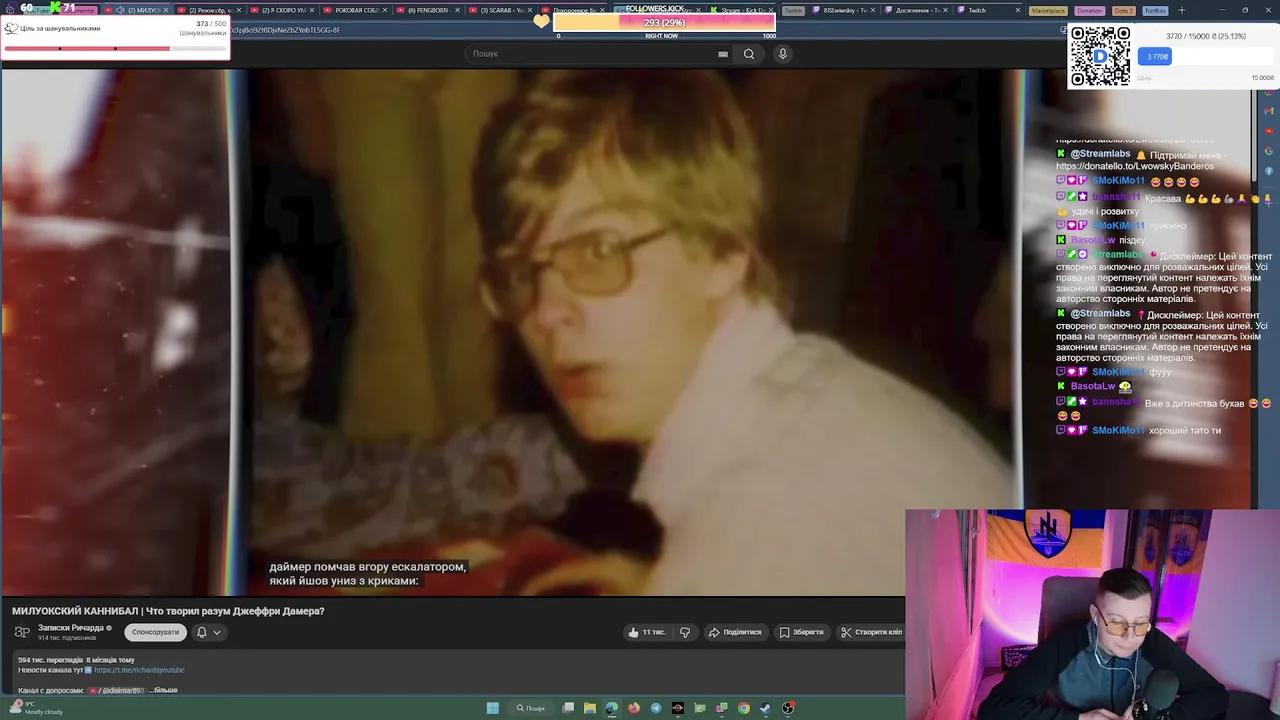1280x720 pixels.
Task: Like the video with thumbs-up 11 тис.
Action: (x=646, y=632)
